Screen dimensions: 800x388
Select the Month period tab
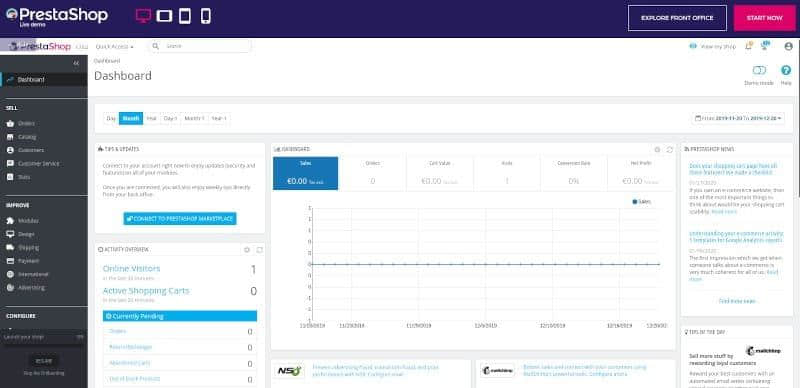pyautogui.click(x=131, y=118)
